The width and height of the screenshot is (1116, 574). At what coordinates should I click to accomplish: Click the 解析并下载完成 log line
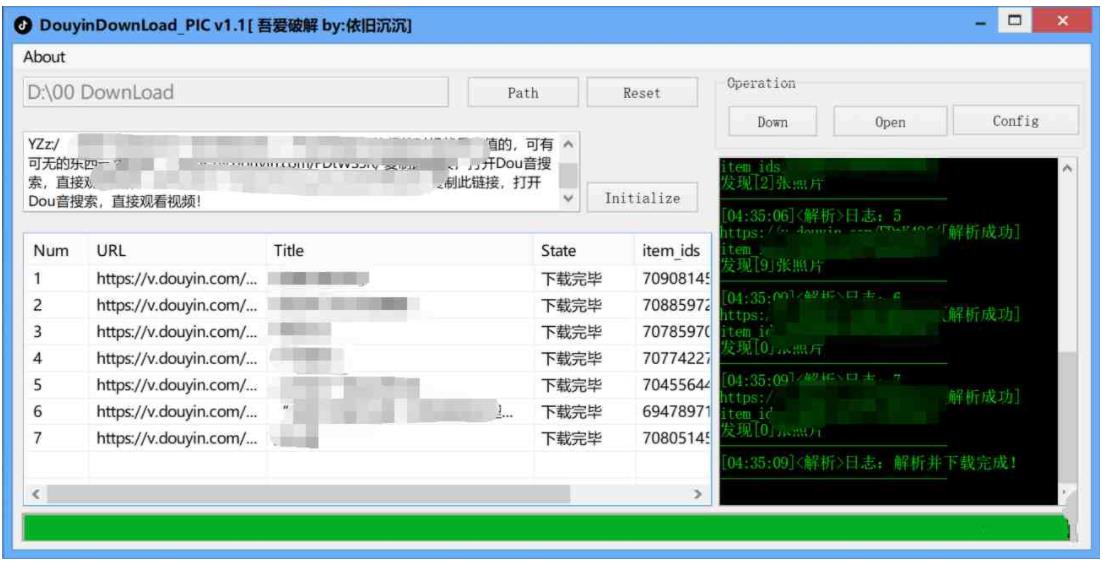[868, 463]
